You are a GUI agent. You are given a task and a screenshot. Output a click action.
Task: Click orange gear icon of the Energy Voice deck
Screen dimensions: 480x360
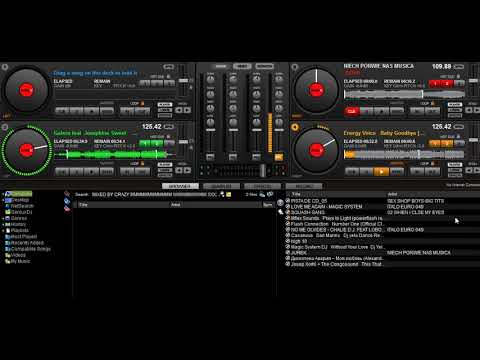pyautogui.click(x=295, y=127)
